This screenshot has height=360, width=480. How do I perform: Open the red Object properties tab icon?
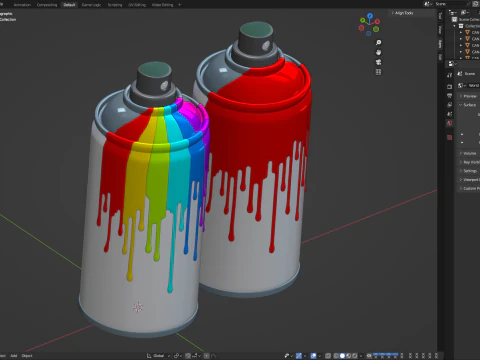tap(449, 137)
